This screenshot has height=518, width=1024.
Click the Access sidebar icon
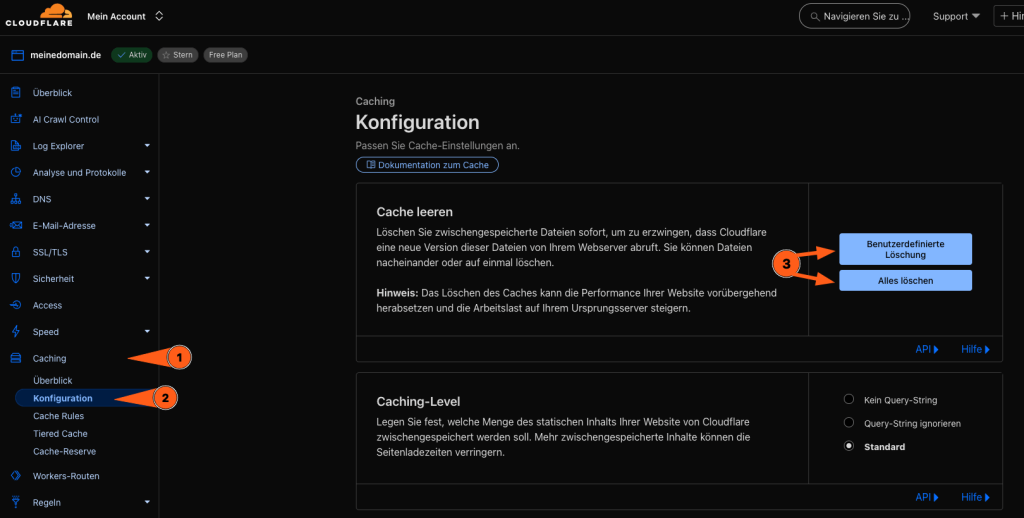(16, 305)
